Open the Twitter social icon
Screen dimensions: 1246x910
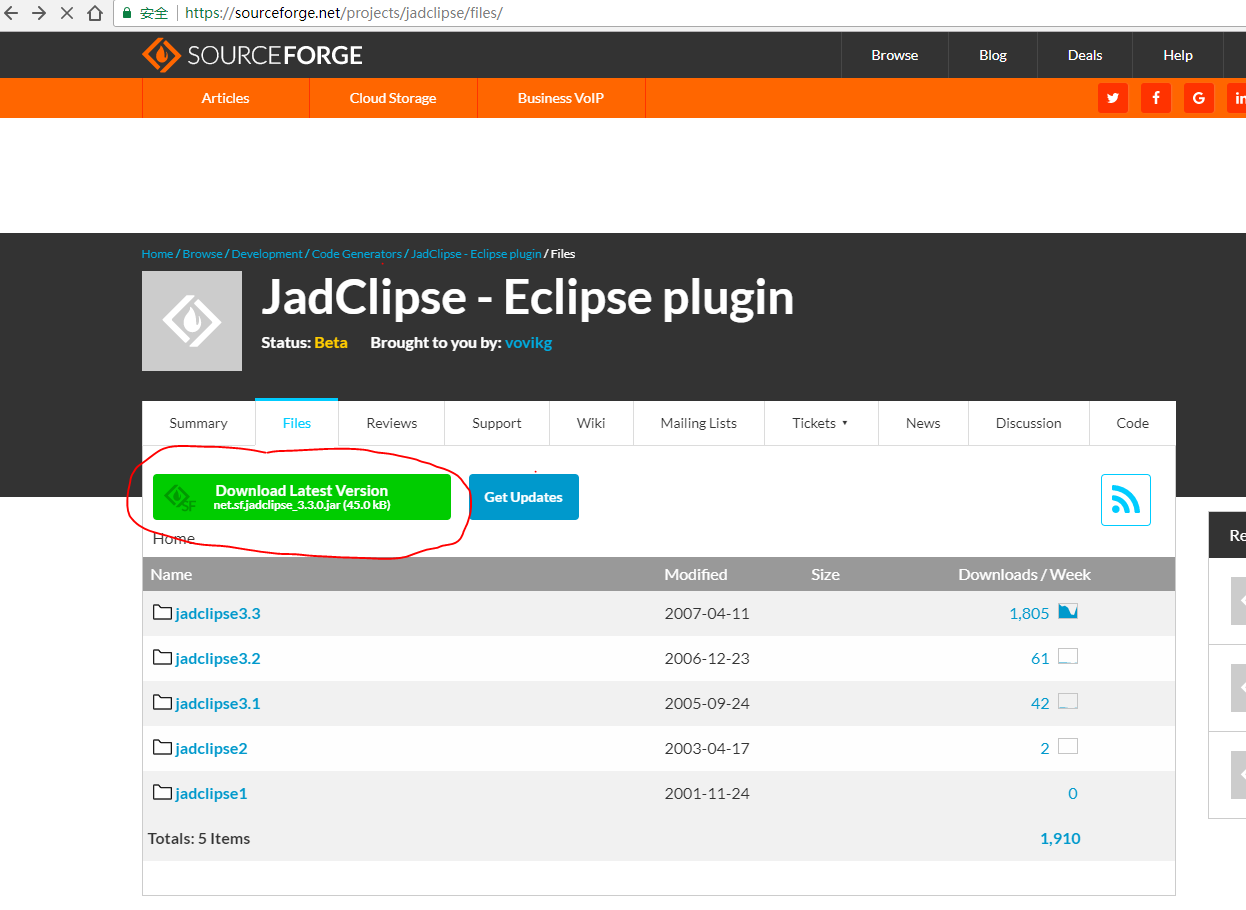[x=1113, y=98]
